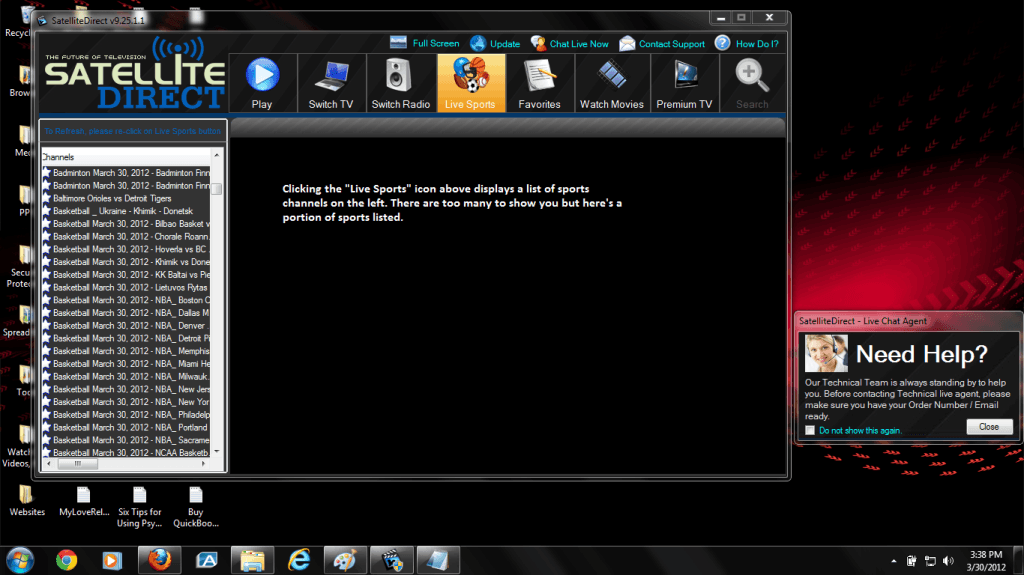Select the Basketball Bilbao Basket channel
Image resolution: width=1024 pixels, height=575 pixels.
point(126,224)
